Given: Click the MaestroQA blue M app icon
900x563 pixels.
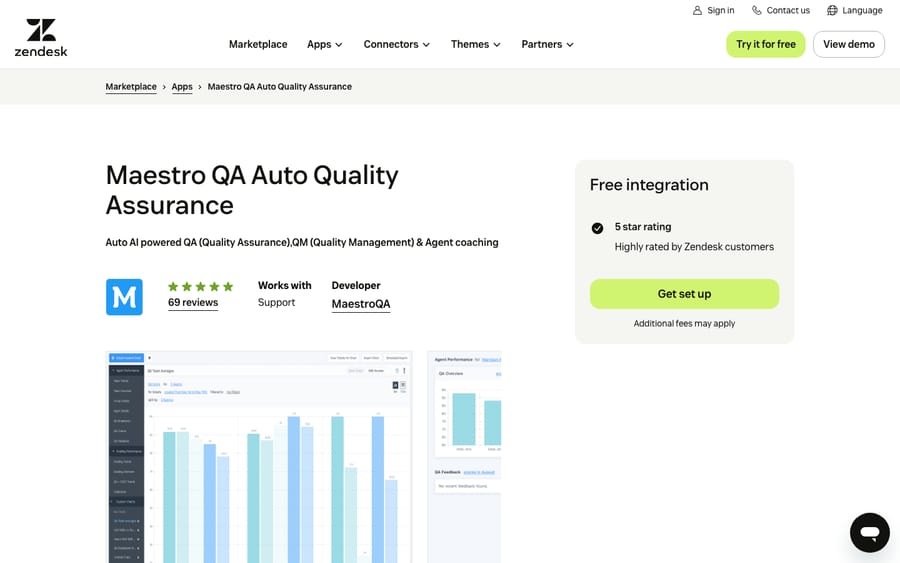Looking at the screenshot, I should tap(124, 297).
